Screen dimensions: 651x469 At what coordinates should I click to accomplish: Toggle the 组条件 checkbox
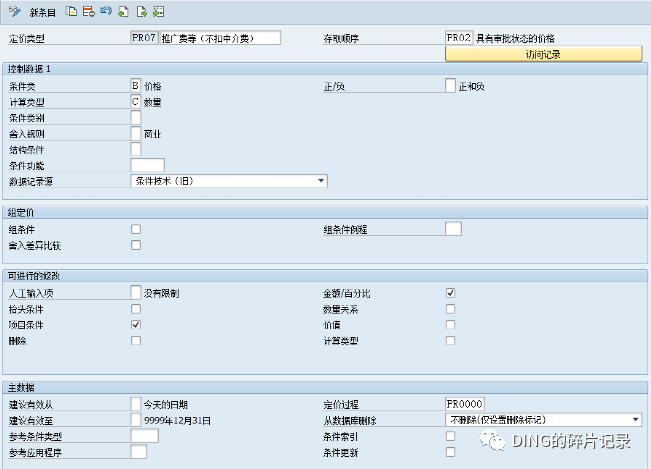[x=136, y=229]
